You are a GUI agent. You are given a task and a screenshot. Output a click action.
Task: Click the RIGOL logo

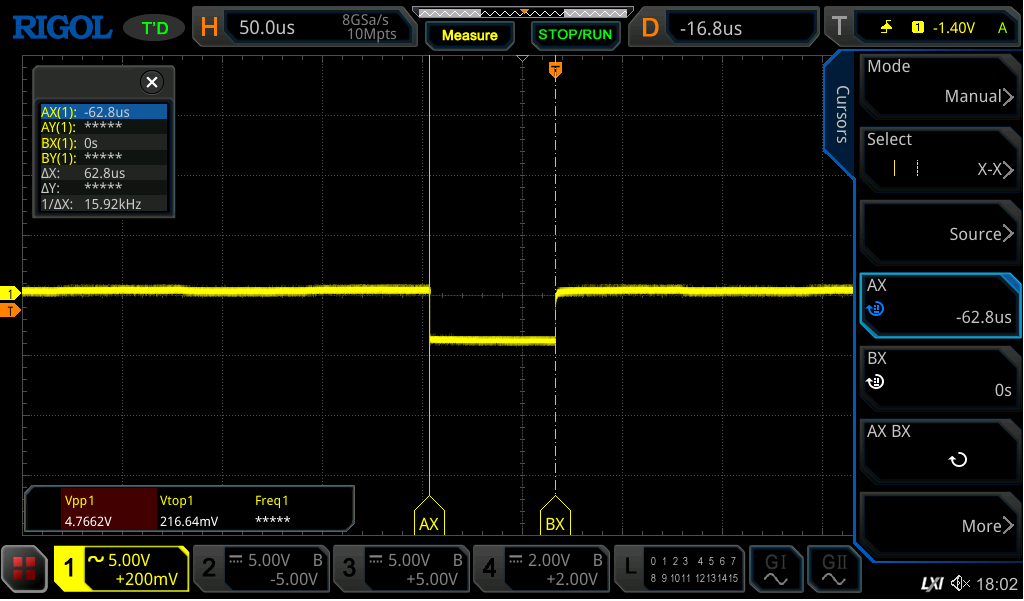tap(62, 27)
